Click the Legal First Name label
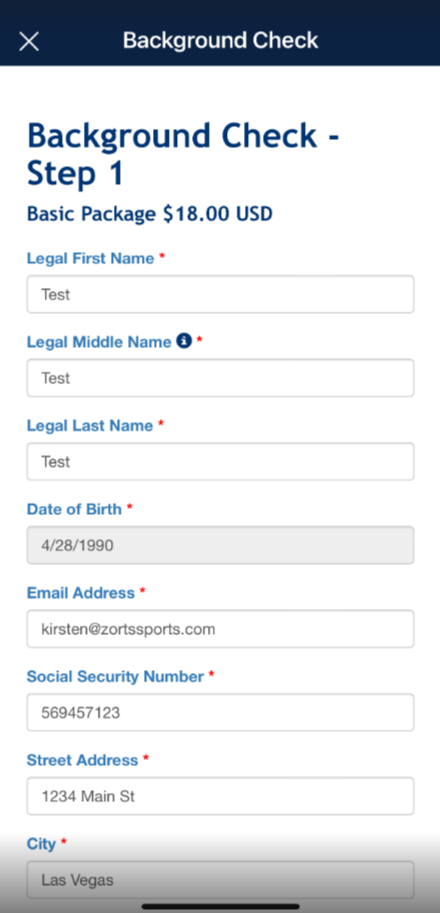The width and height of the screenshot is (440, 913). (90, 259)
